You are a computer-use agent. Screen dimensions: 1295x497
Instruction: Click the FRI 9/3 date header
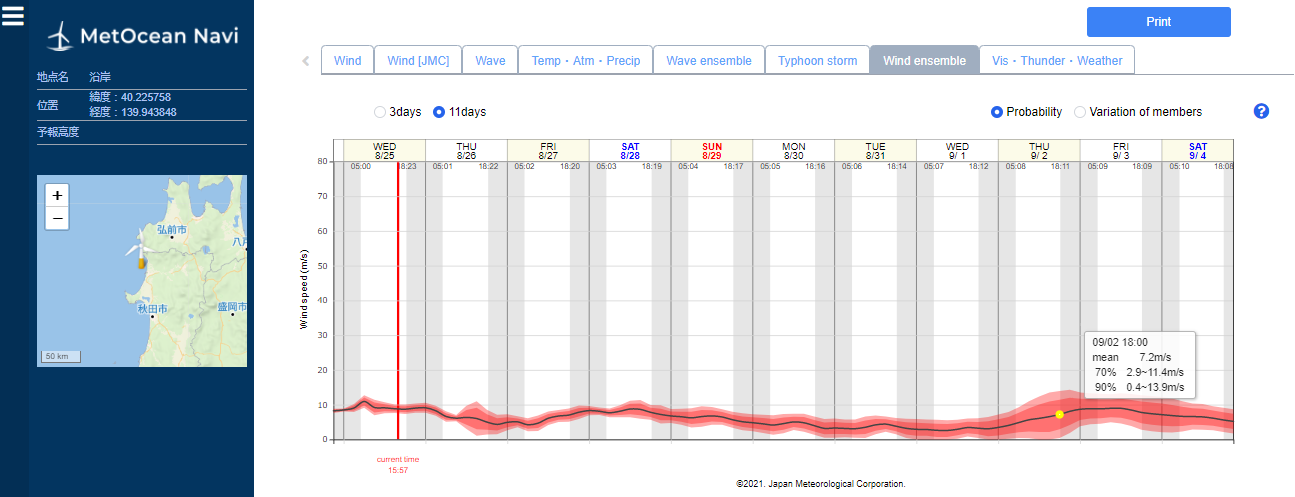coord(1120,151)
